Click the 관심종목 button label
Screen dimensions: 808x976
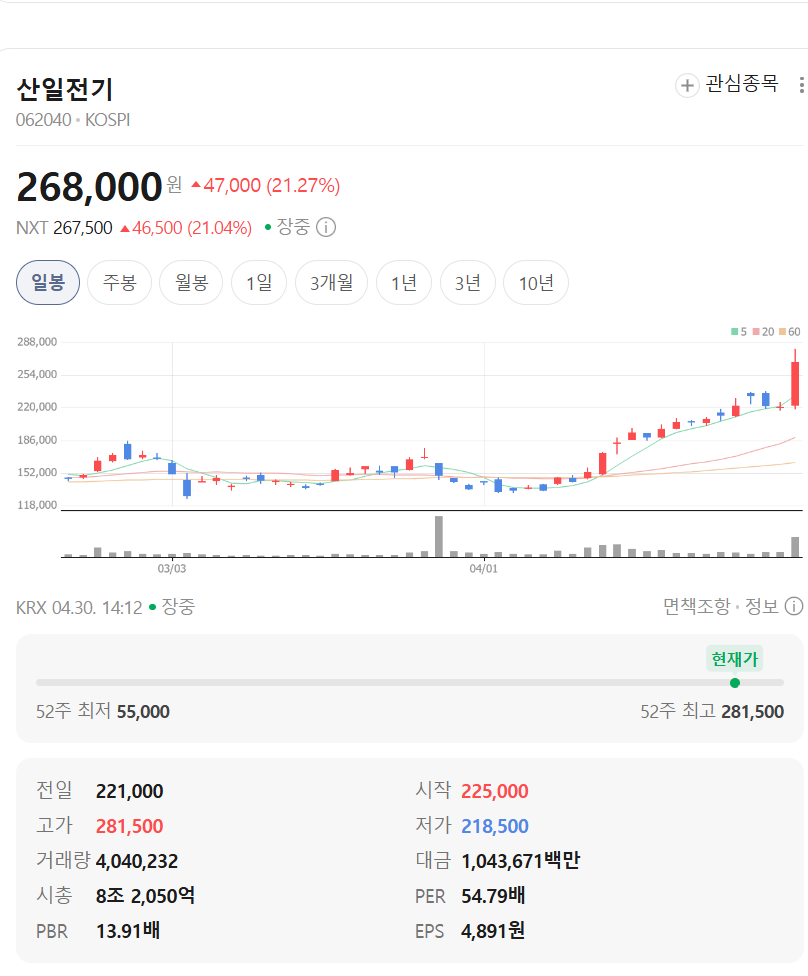click(741, 84)
